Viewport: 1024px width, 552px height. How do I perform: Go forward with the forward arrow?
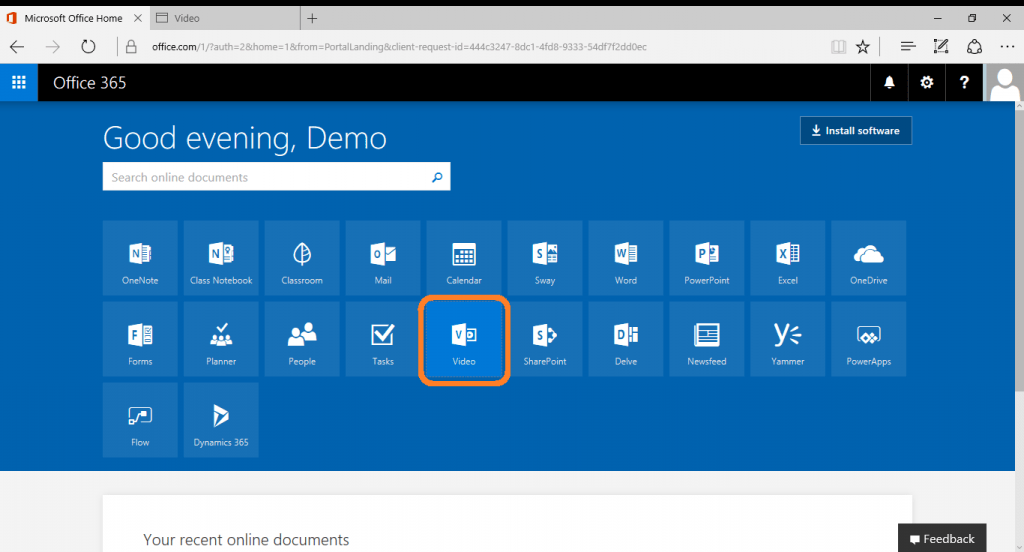click(53, 46)
